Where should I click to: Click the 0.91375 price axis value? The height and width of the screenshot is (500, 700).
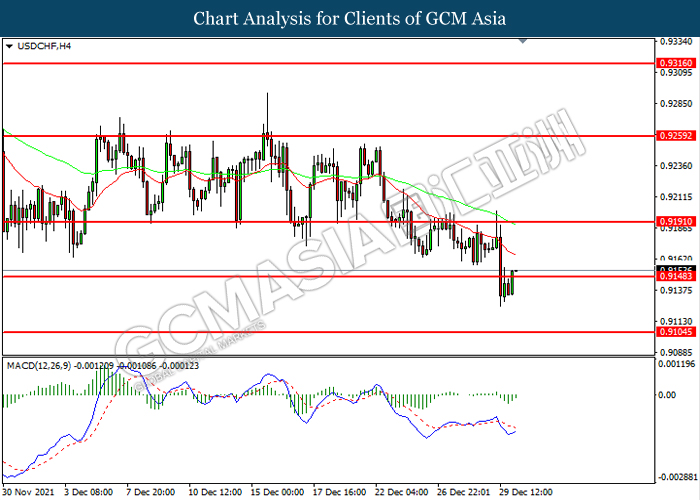[x=676, y=290]
